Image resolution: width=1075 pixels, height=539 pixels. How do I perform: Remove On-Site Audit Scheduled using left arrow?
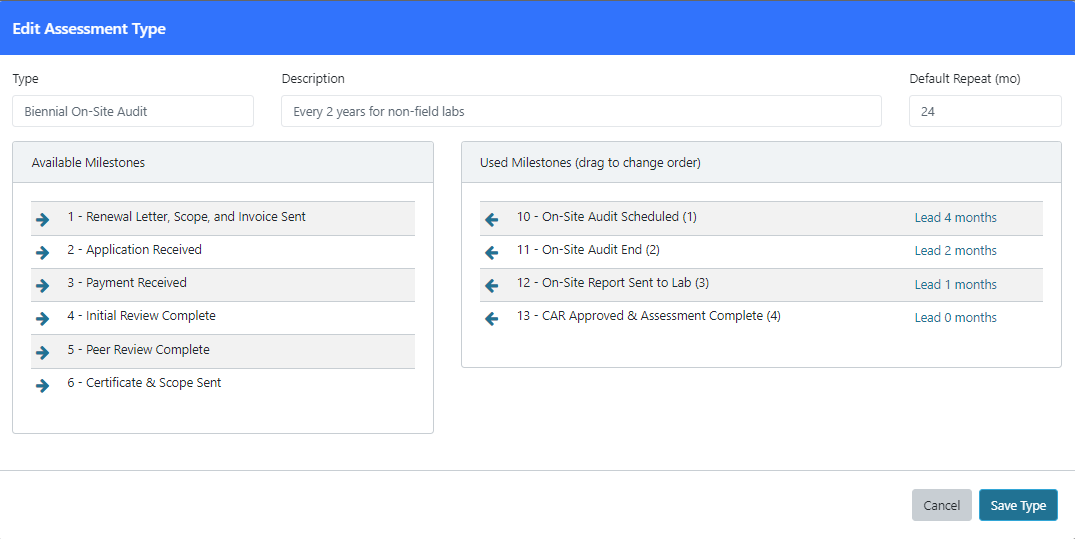(x=492, y=219)
